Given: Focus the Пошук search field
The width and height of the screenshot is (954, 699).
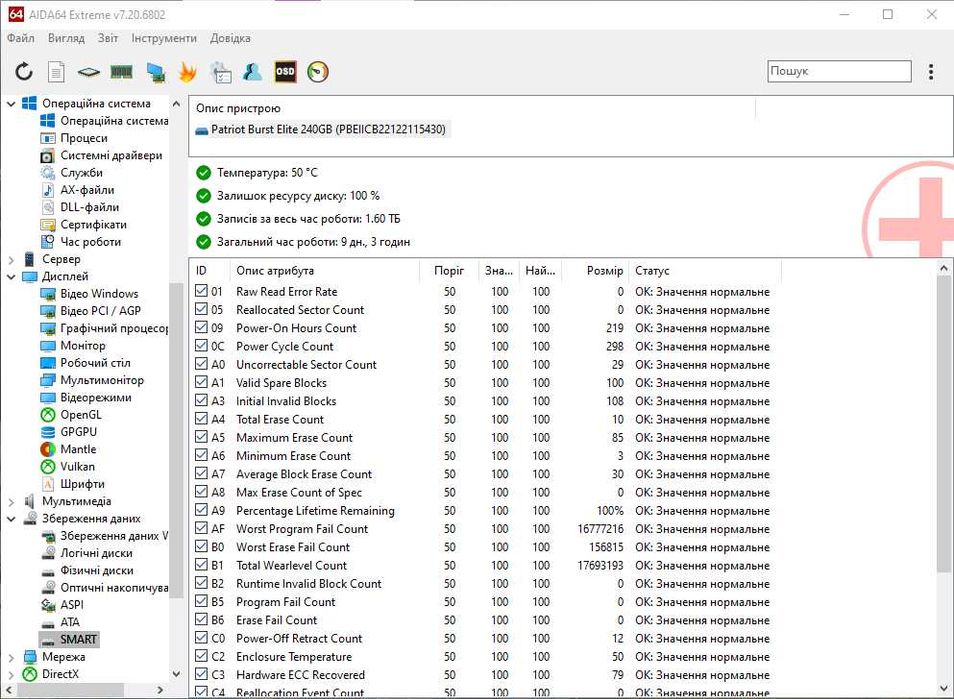Looking at the screenshot, I should 839,71.
